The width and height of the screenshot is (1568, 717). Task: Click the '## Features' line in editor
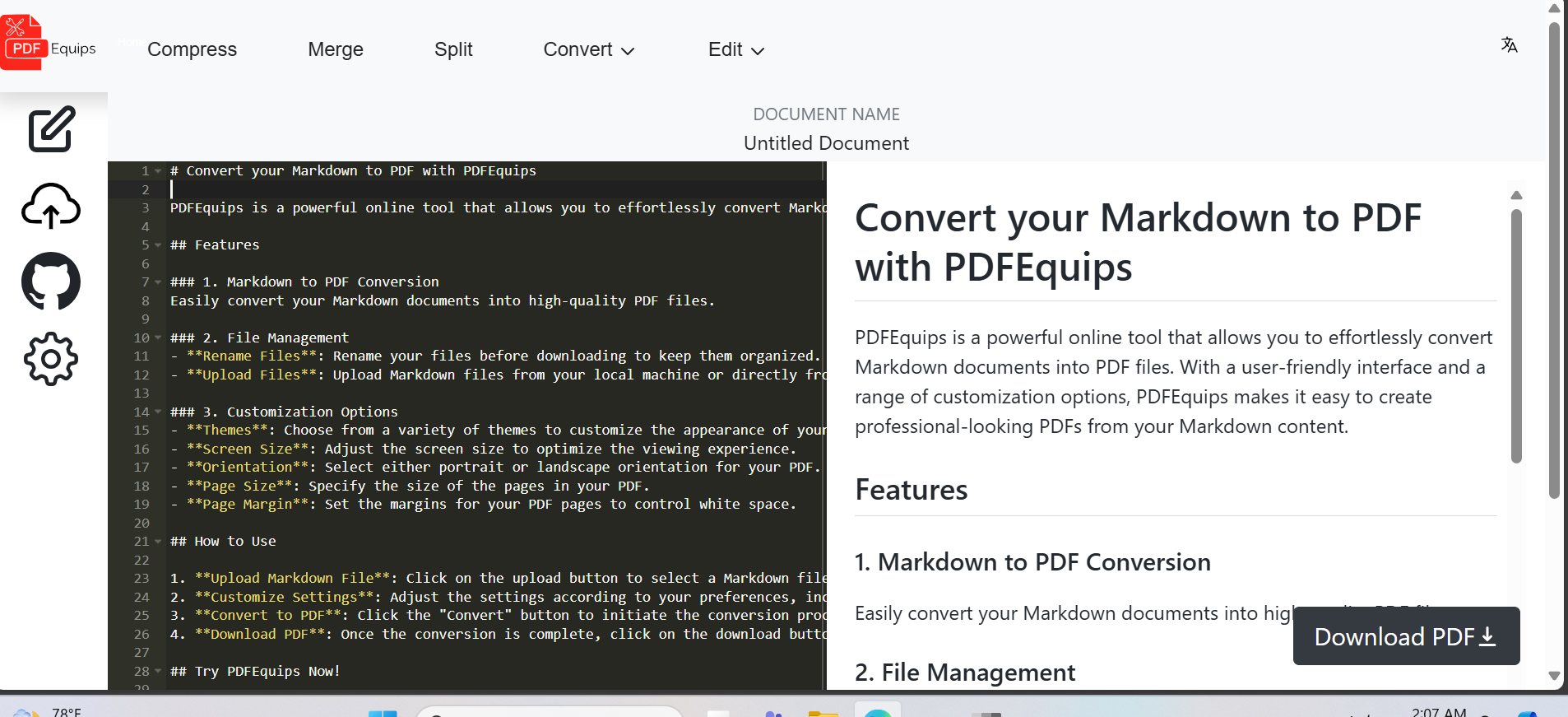(x=215, y=245)
